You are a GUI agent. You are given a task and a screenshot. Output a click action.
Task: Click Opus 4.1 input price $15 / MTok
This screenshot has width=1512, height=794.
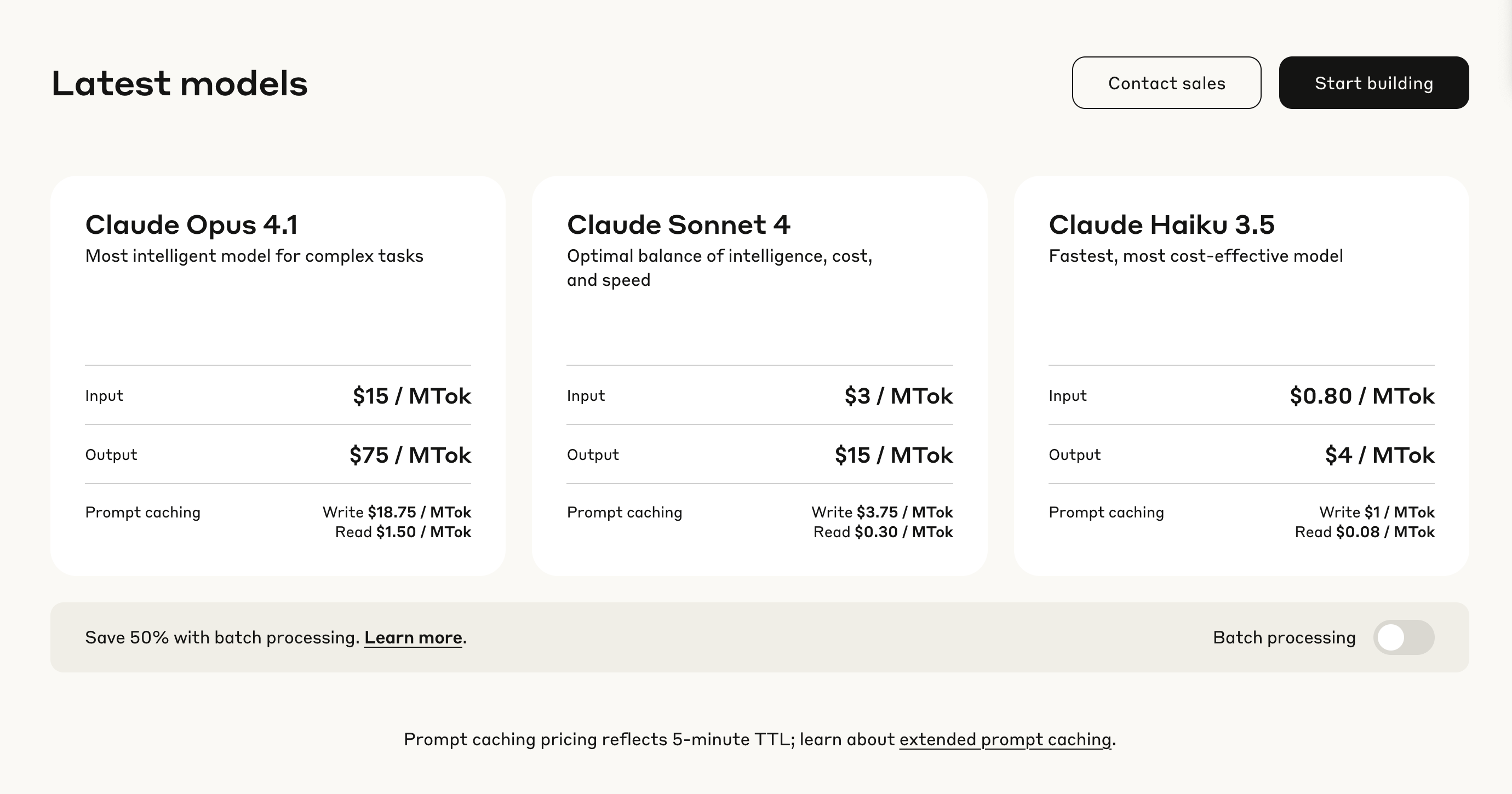412,396
